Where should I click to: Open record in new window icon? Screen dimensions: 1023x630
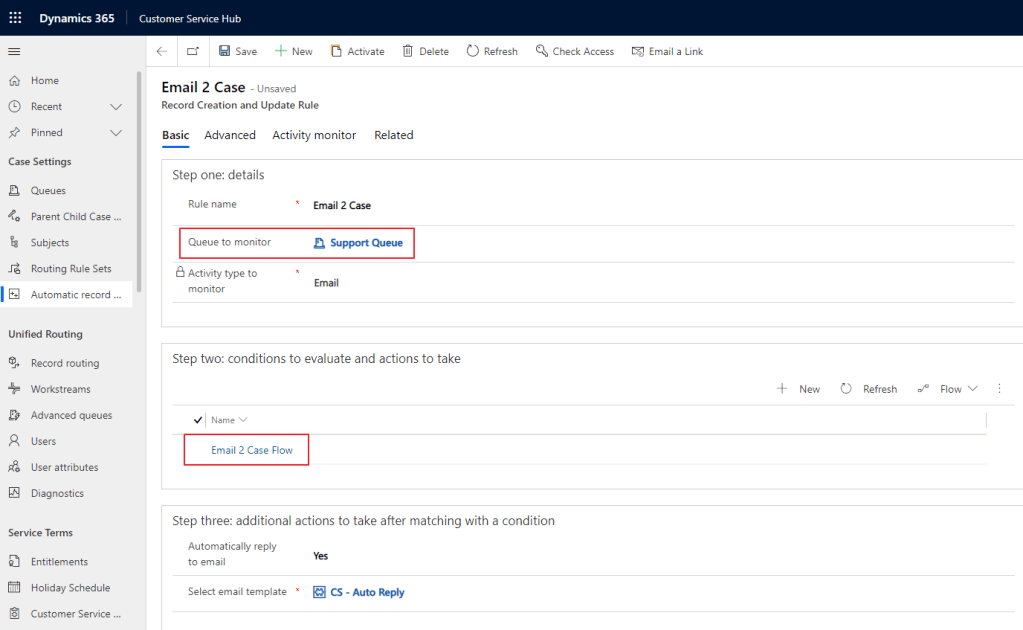[193, 51]
